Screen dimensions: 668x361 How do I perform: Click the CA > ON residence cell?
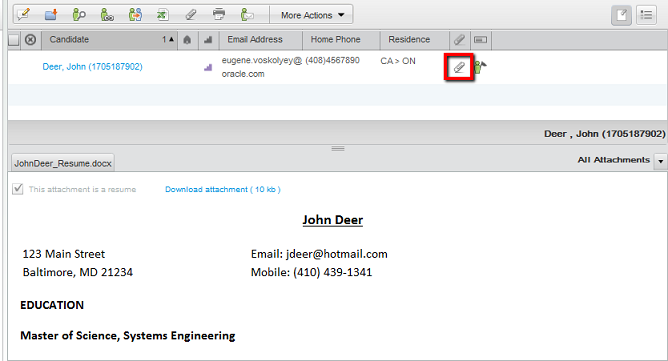[398, 61]
